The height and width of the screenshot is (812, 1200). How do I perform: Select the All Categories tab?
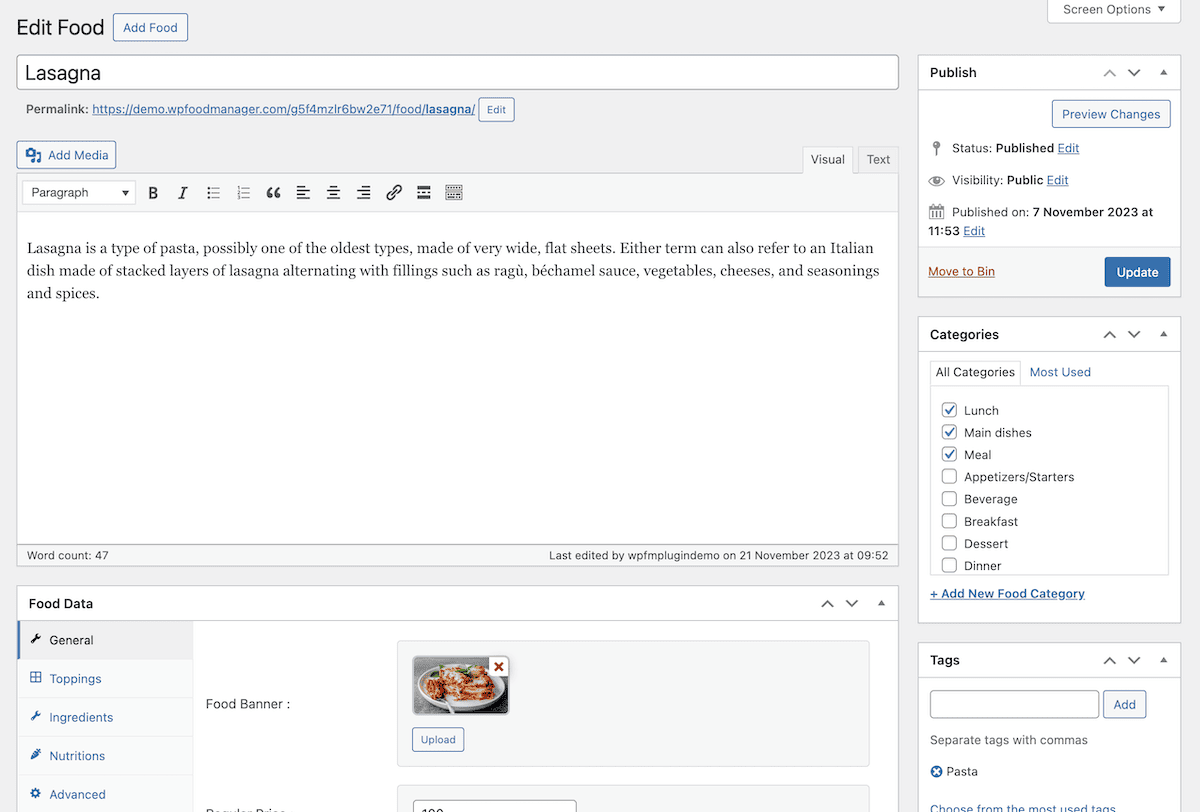975,372
